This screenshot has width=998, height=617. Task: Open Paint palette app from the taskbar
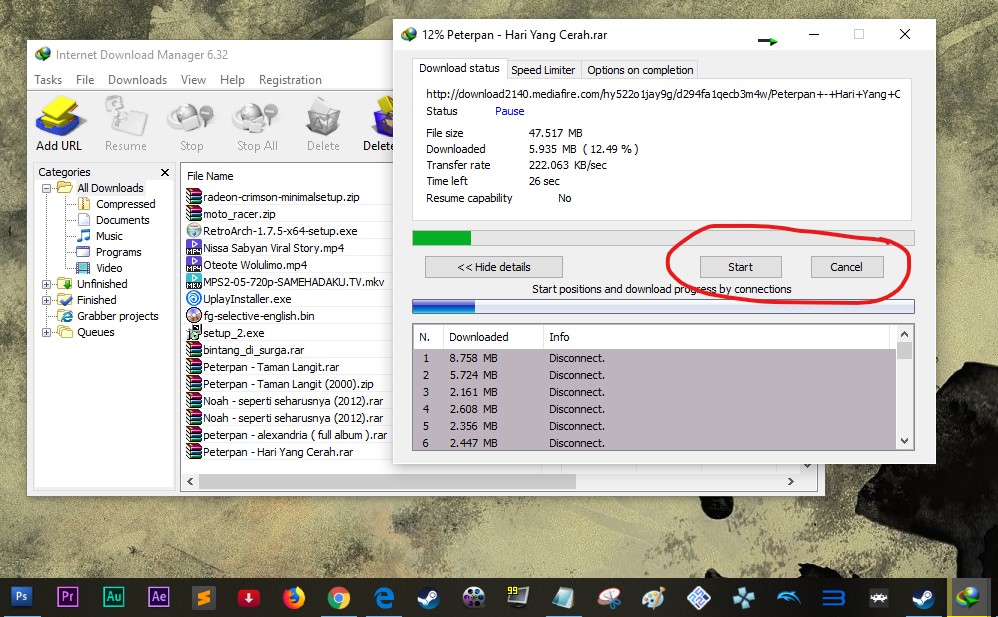tap(654, 598)
